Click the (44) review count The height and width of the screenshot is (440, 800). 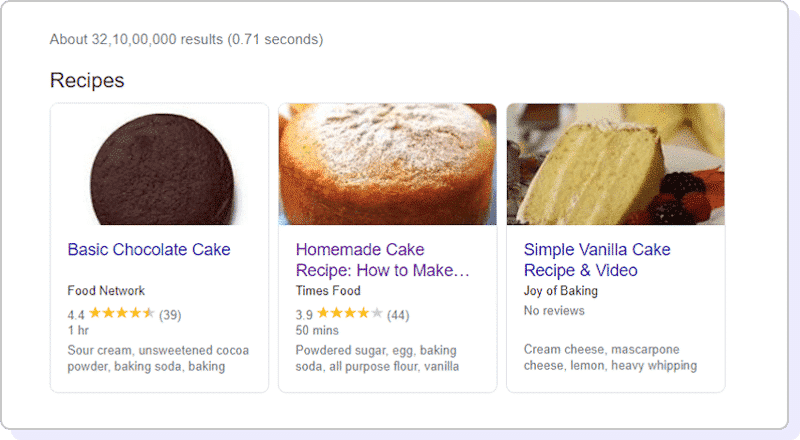[x=398, y=314]
